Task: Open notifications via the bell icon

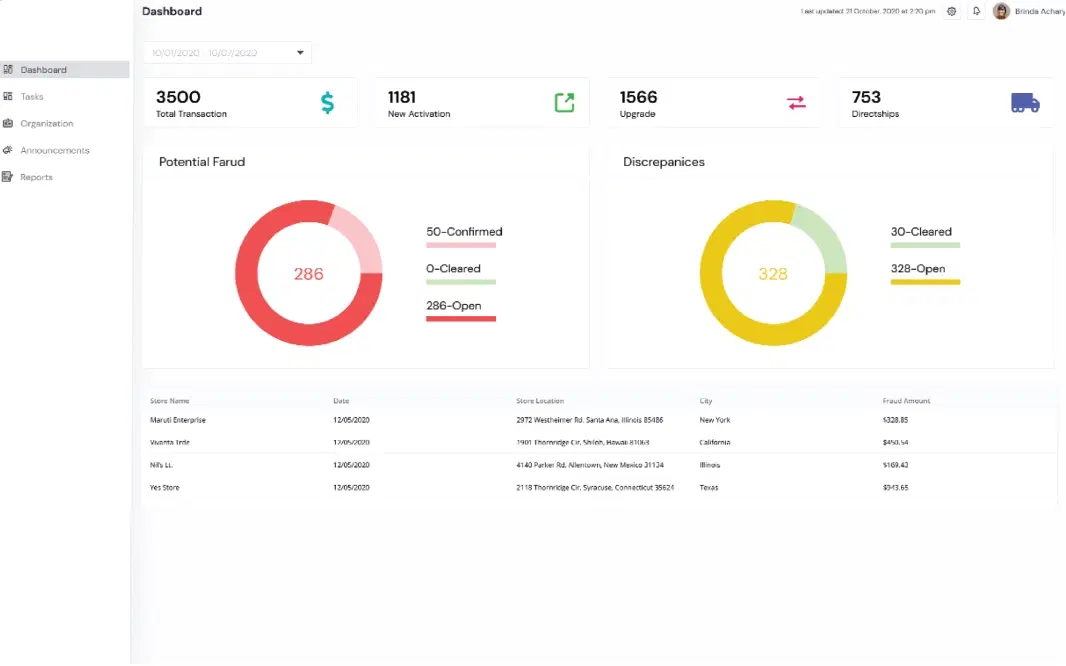Action: click(977, 12)
